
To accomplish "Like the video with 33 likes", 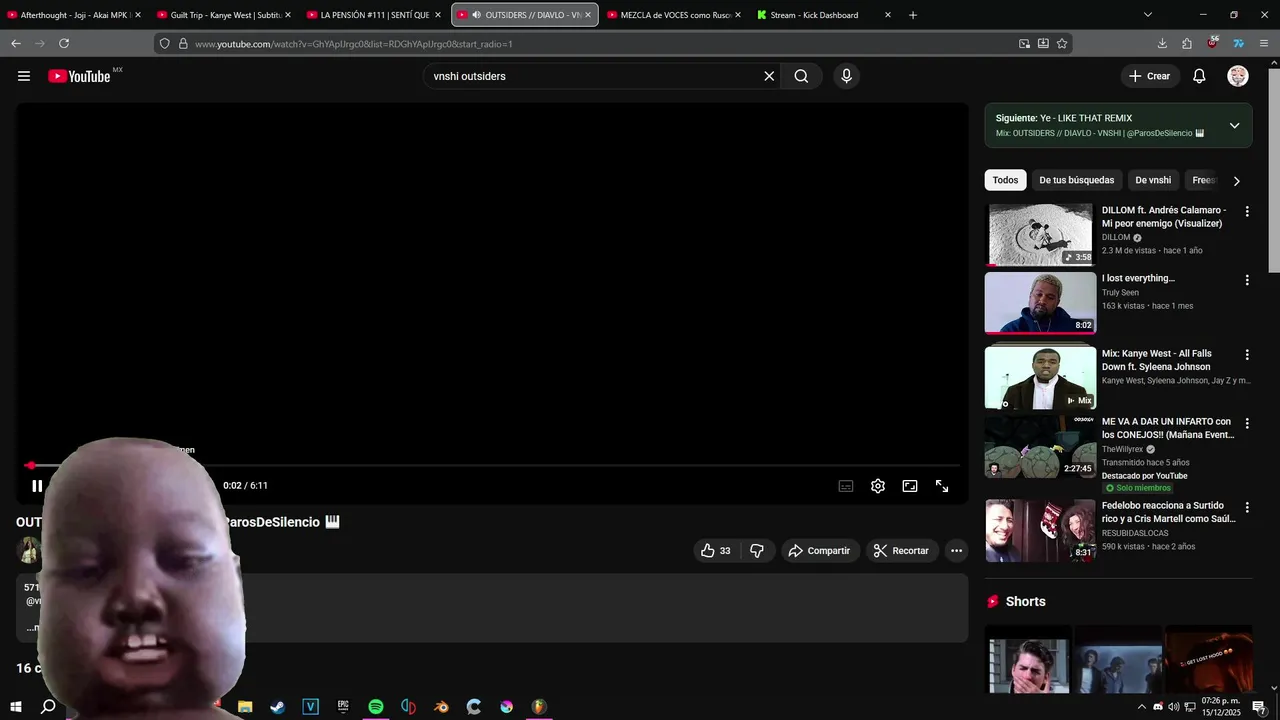I will click(x=716, y=551).
